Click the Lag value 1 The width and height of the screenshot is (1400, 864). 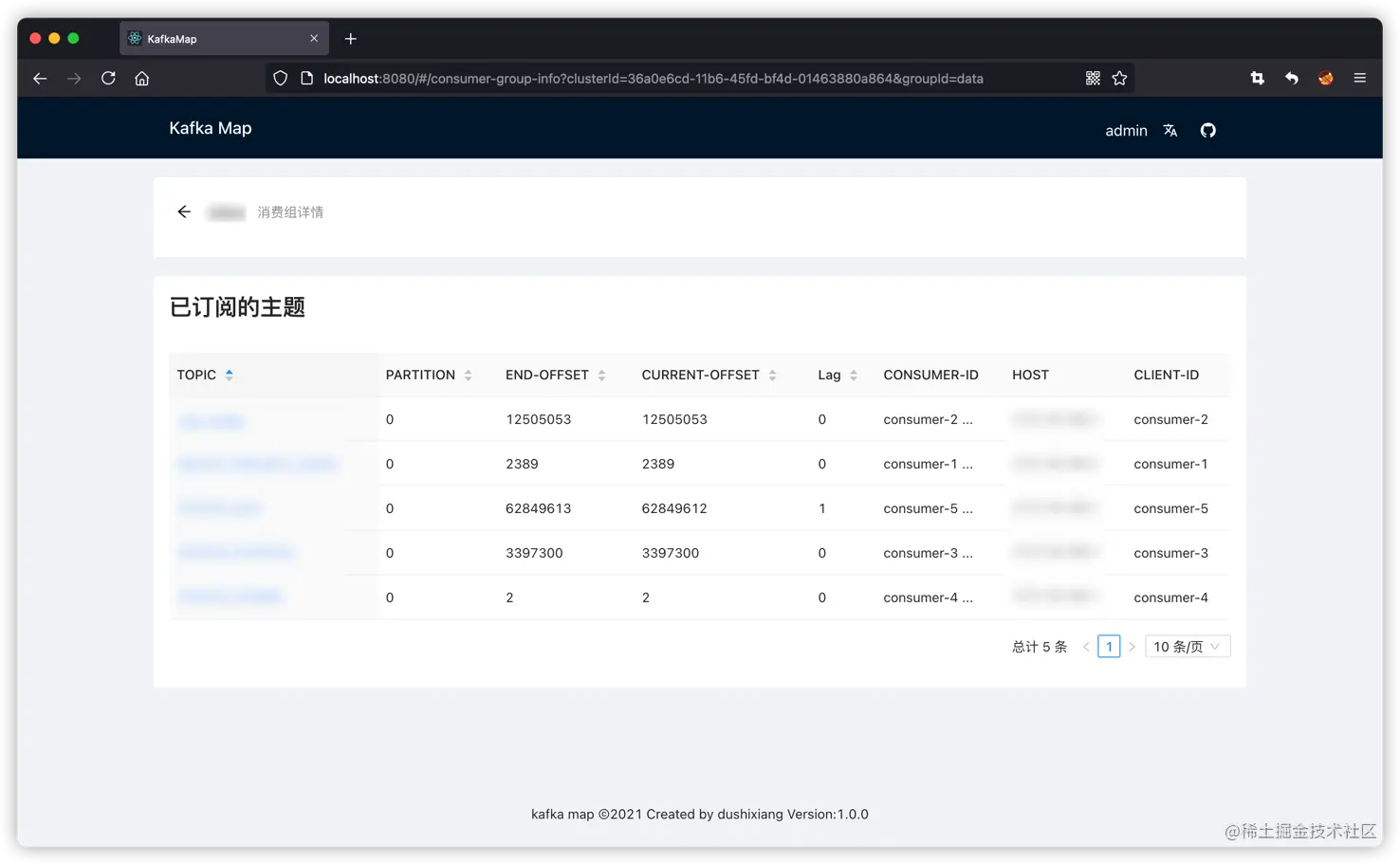pos(822,508)
